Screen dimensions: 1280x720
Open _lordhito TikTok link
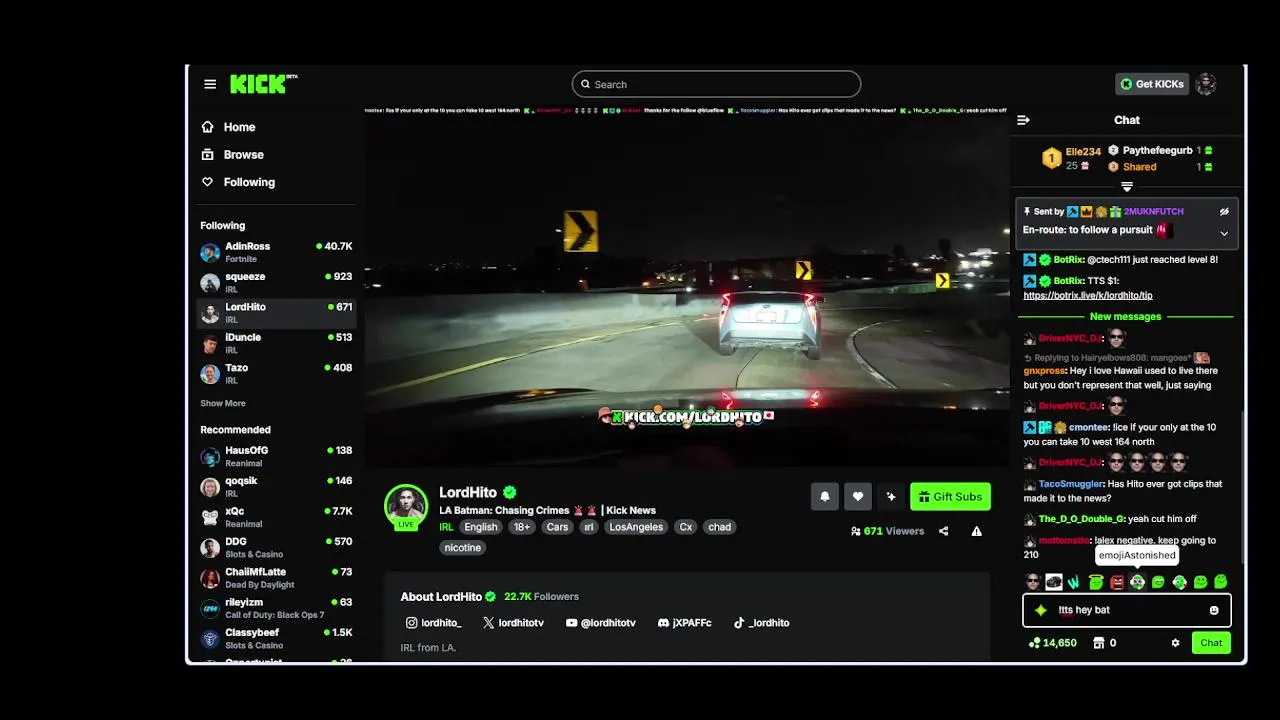(761, 623)
